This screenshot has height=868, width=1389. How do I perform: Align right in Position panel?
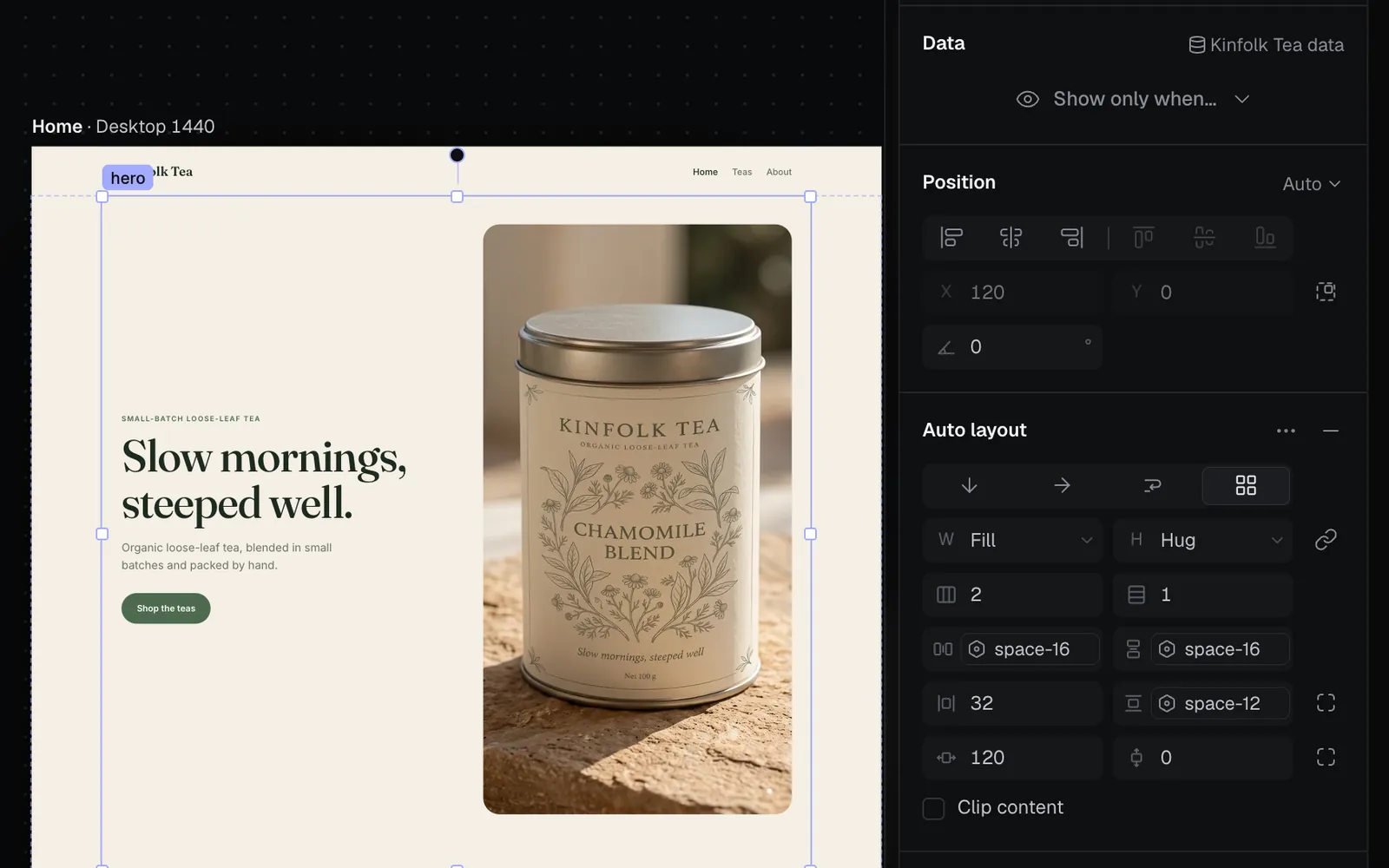1072,237
